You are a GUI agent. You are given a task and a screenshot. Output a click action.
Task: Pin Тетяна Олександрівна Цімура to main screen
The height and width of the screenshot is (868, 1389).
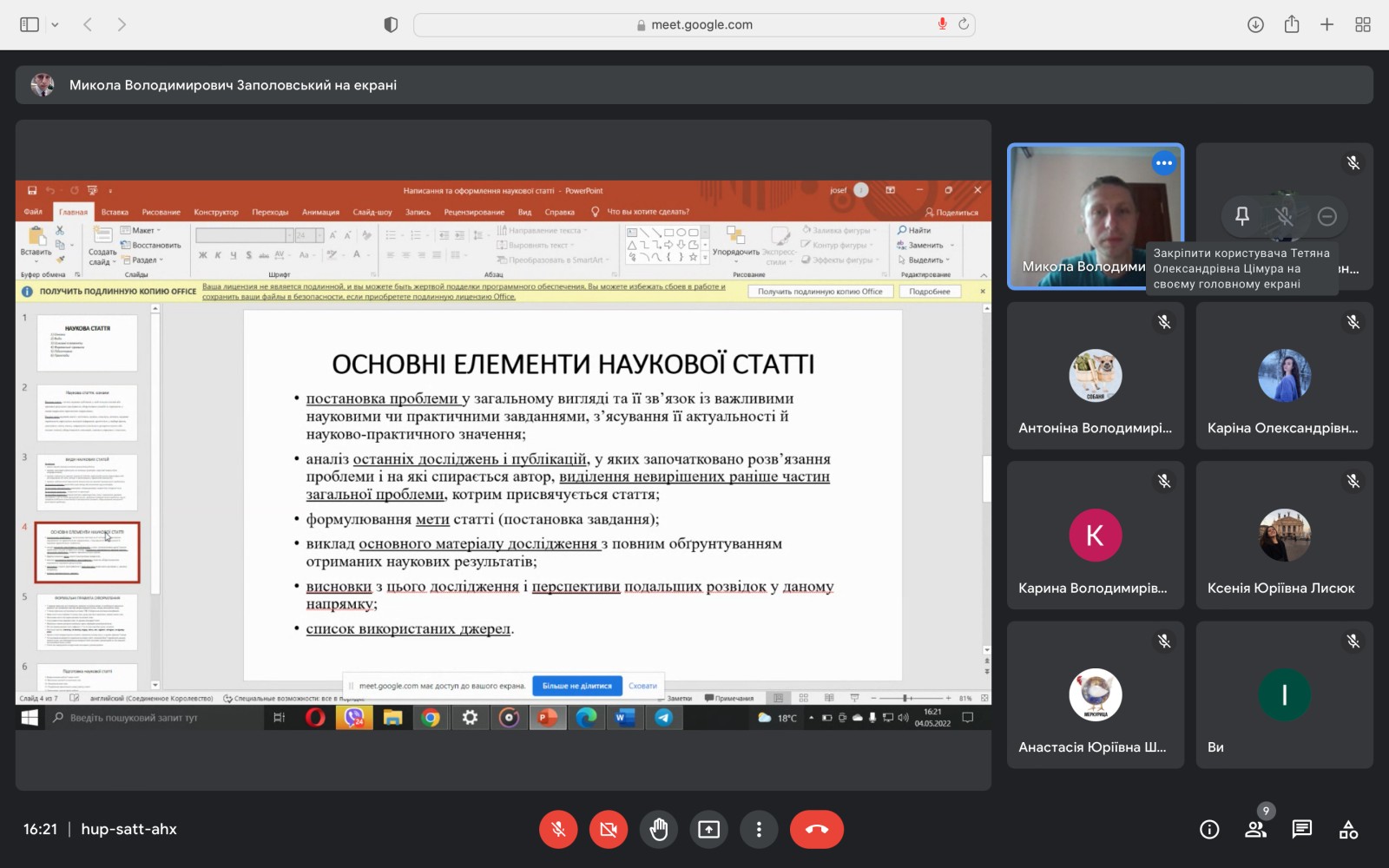pyautogui.click(x=1242, y=217)
